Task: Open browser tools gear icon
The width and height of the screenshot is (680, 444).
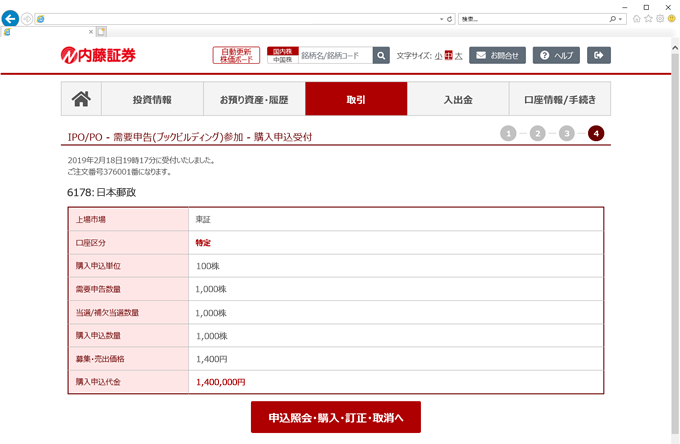Action: click(x=660, y=19)
